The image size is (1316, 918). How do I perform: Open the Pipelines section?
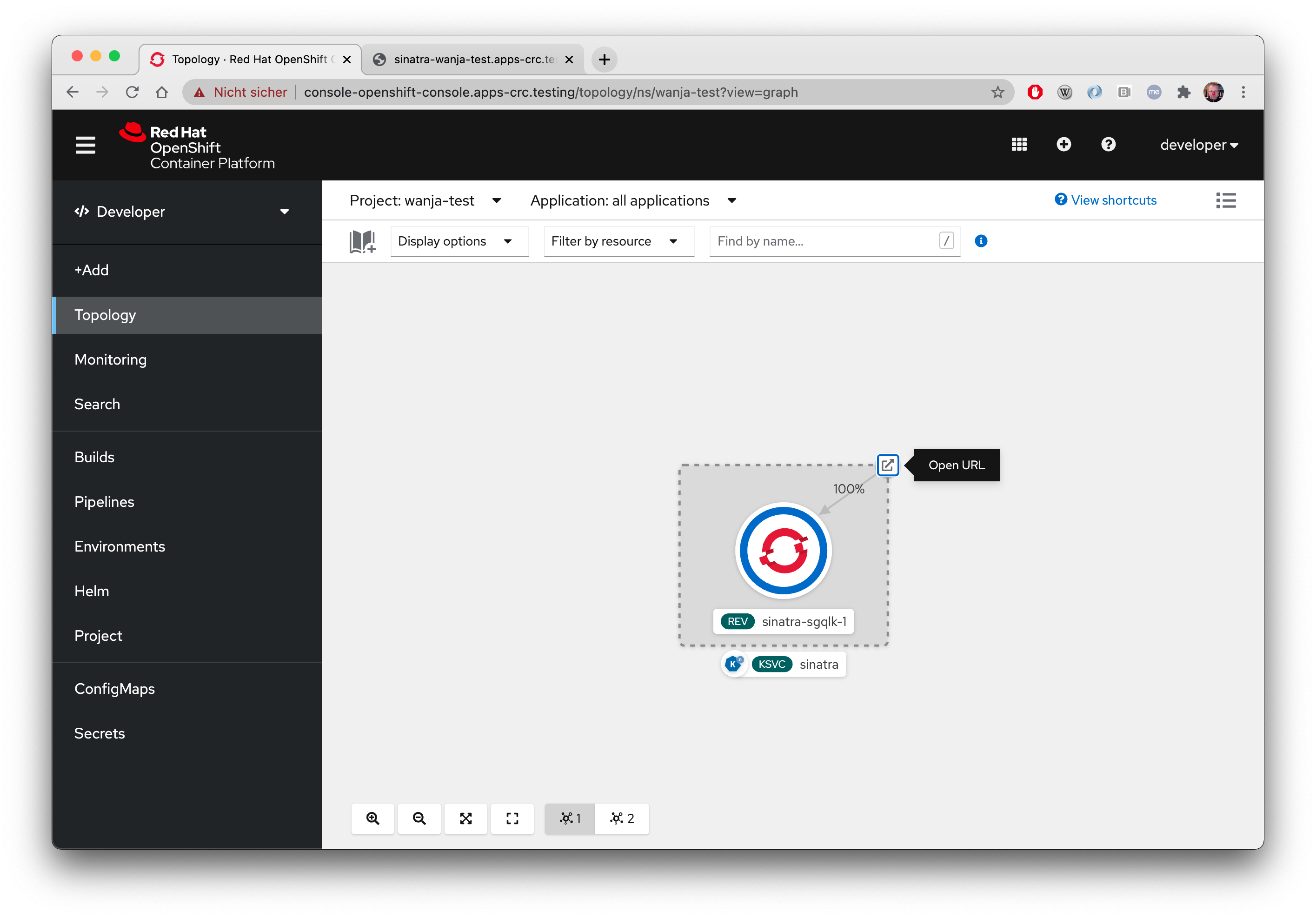pyautogui.click(x=104, y=501)
